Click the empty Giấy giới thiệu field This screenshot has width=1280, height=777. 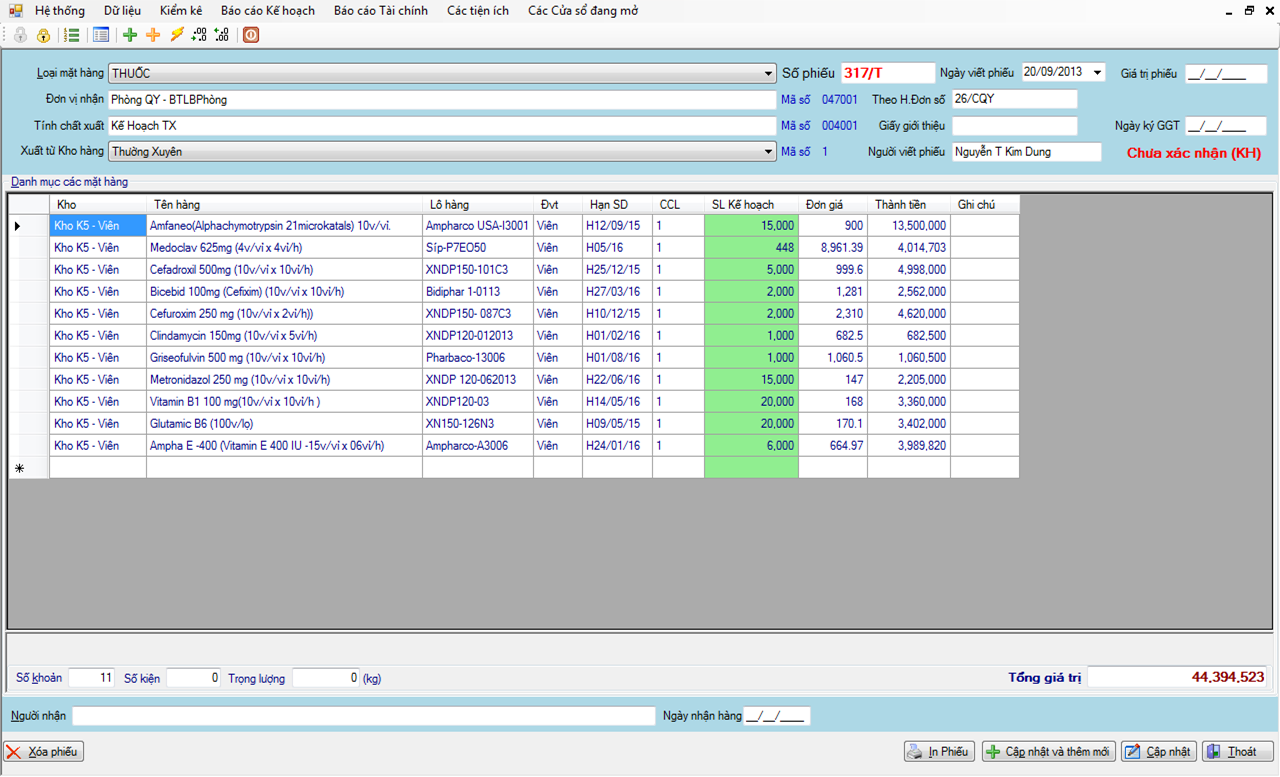click(1014, 126)
